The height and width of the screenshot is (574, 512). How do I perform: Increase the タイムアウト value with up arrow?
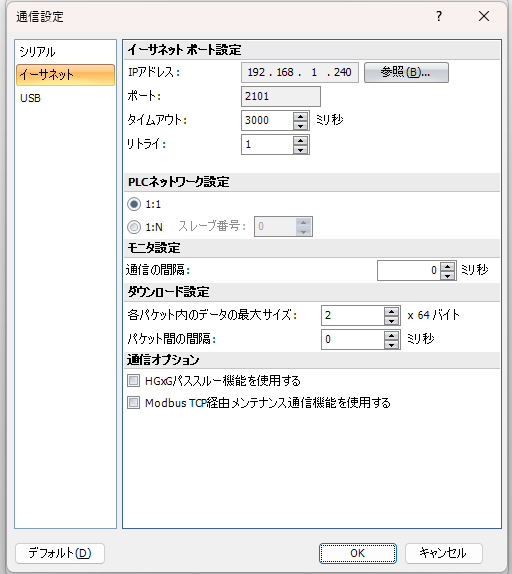pos(300,116)
